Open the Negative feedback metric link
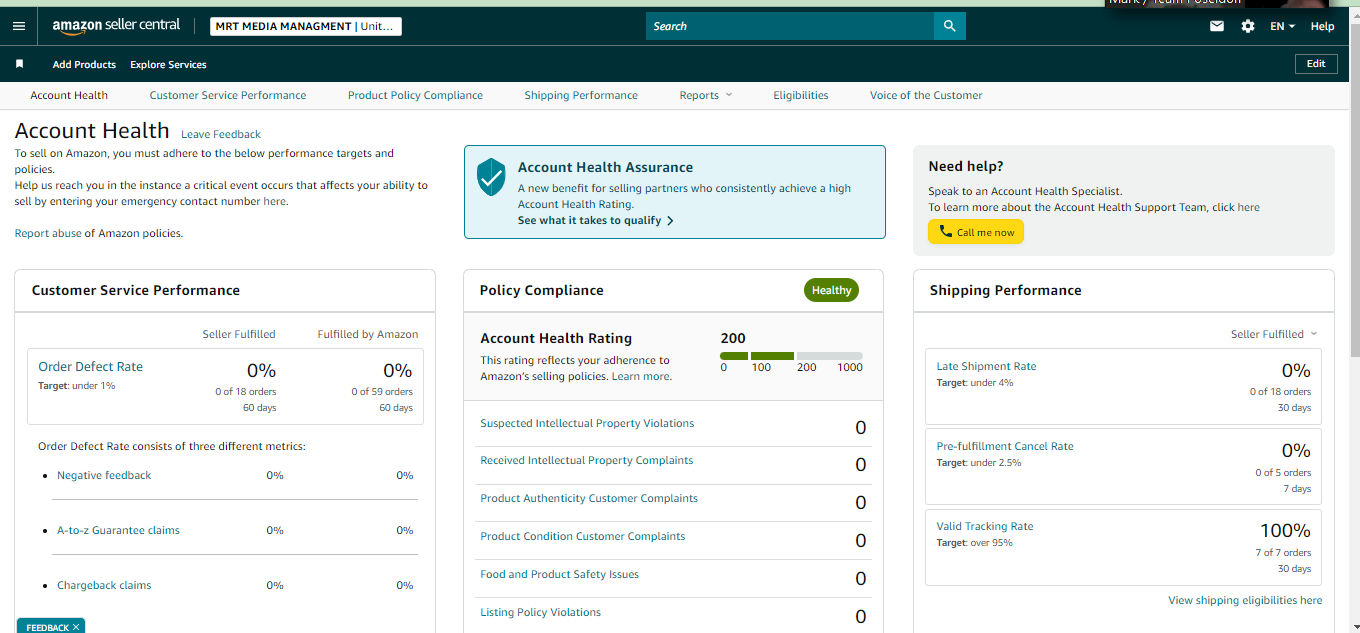The height and width of the screenshot is (633, 1360). coord(104,475)
